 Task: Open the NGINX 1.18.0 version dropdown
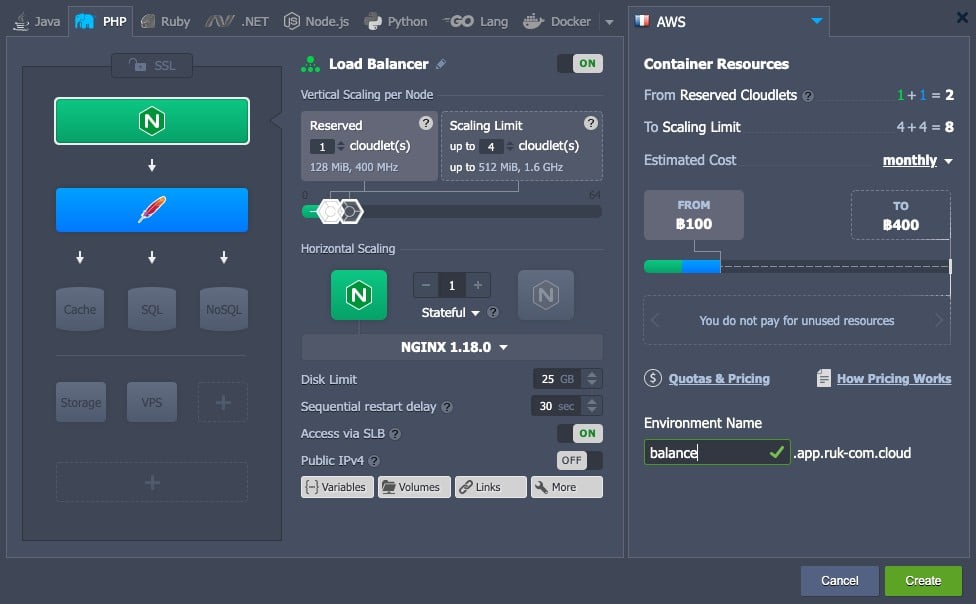[453, 347]
